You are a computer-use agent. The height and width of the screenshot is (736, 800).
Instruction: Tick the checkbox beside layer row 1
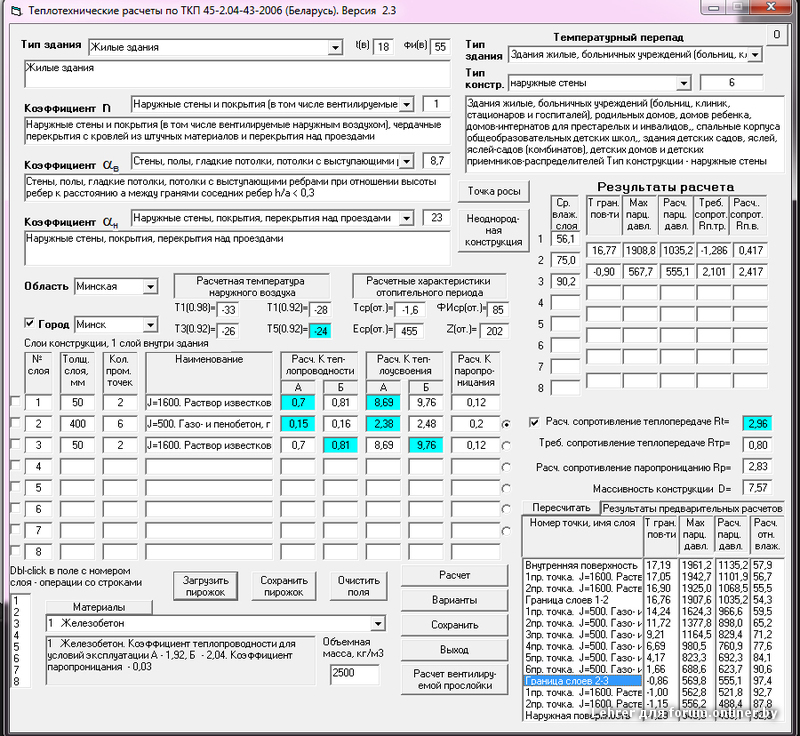[x=14, y=402]
